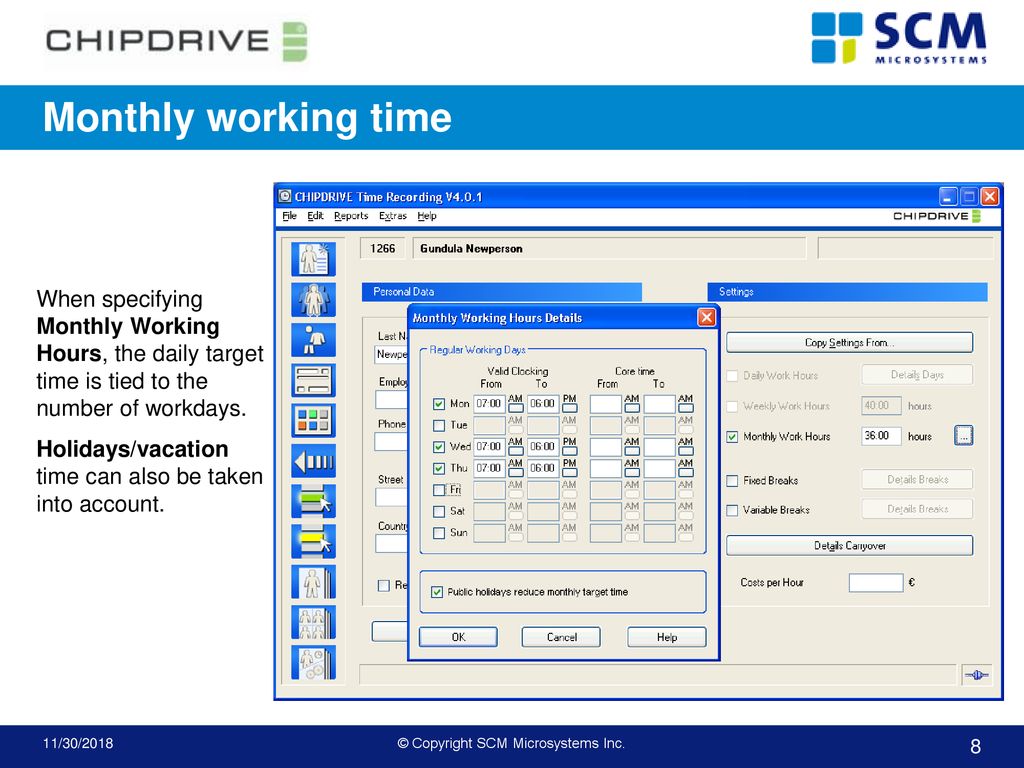Click the person with clock and gears icon
This screenshot has width=1024, height=768.
pyautogui.click(x=313, y=662)
